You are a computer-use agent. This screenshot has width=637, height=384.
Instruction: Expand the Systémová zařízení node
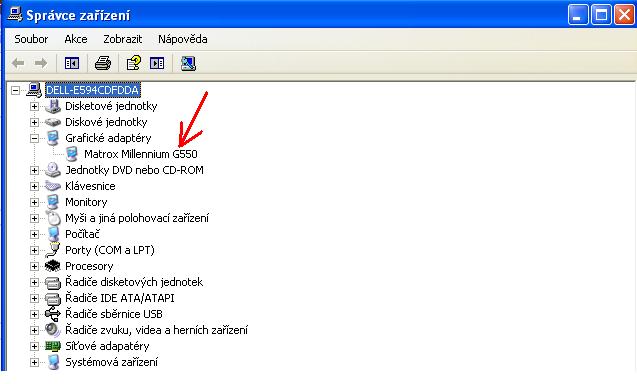(x=34, y=362)
